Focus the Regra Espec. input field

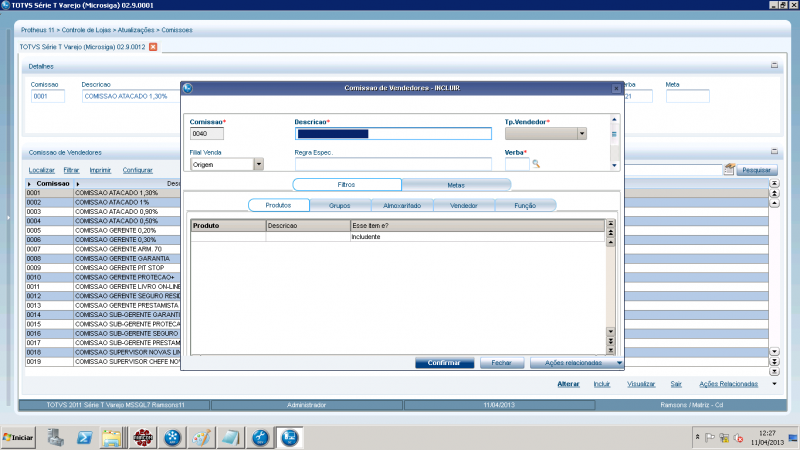pyautogui.click(x=393, y=164)
